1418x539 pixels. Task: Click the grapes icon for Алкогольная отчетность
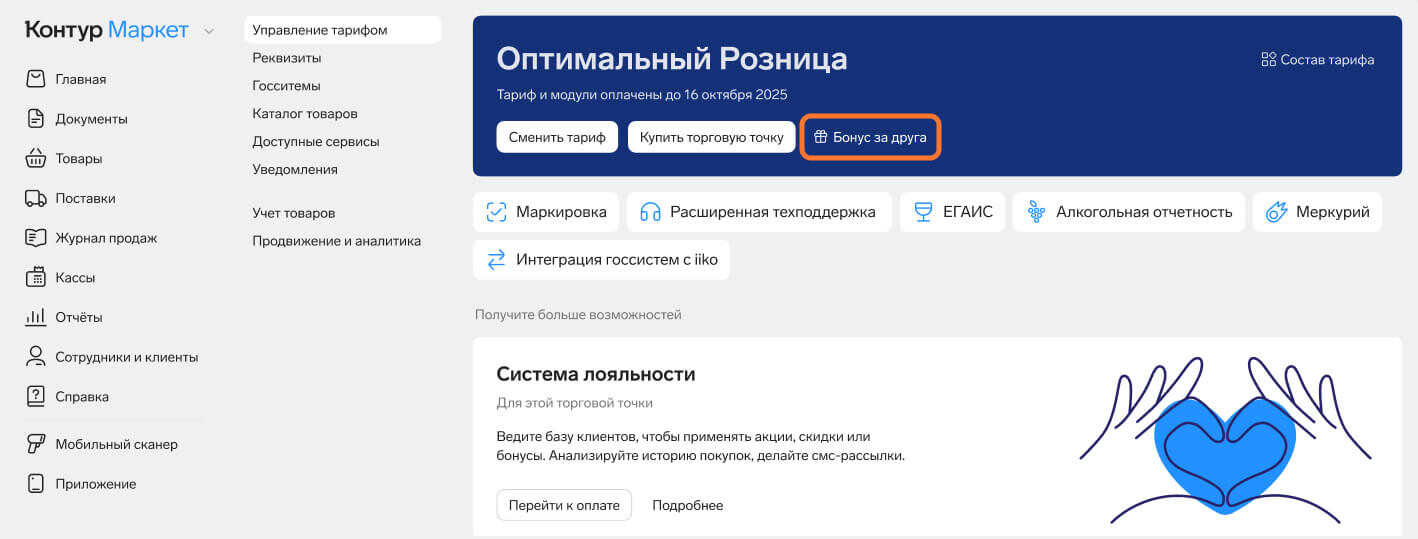1036,212
